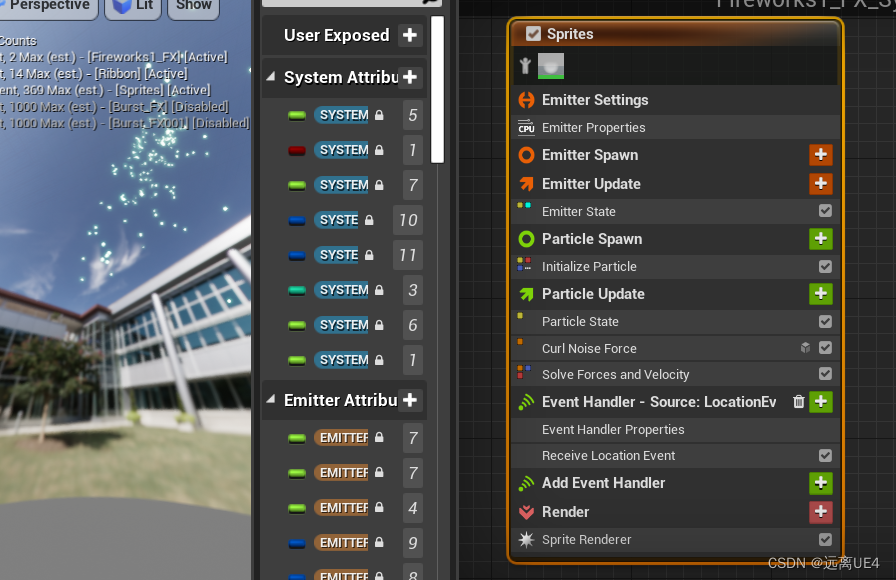
Task: Select the SYSTEM attribute with count 11
Action: click(x=338, y=255)
